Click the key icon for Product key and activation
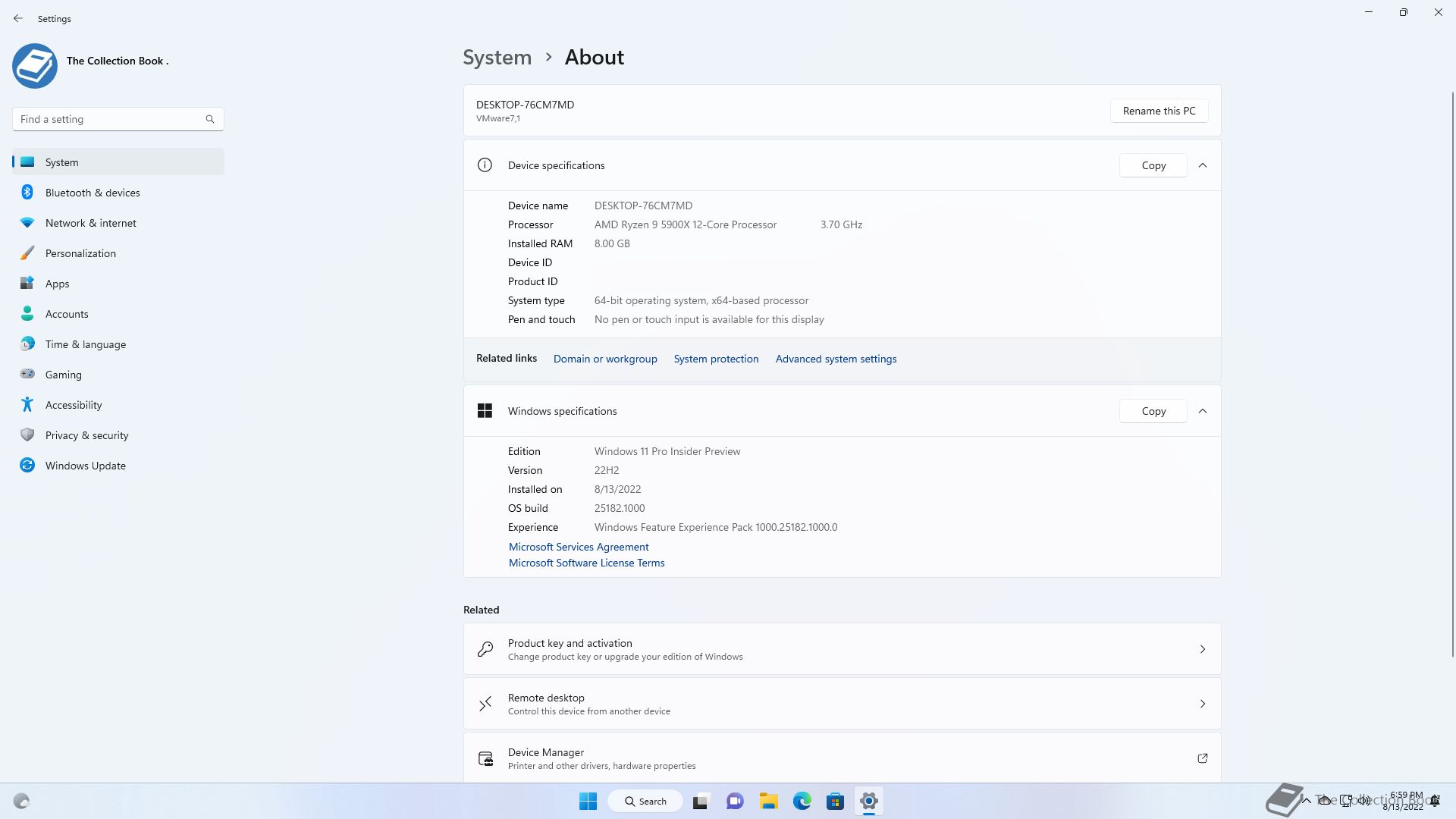This screenshot has width=1456, height=819. (x=485, y=649)
